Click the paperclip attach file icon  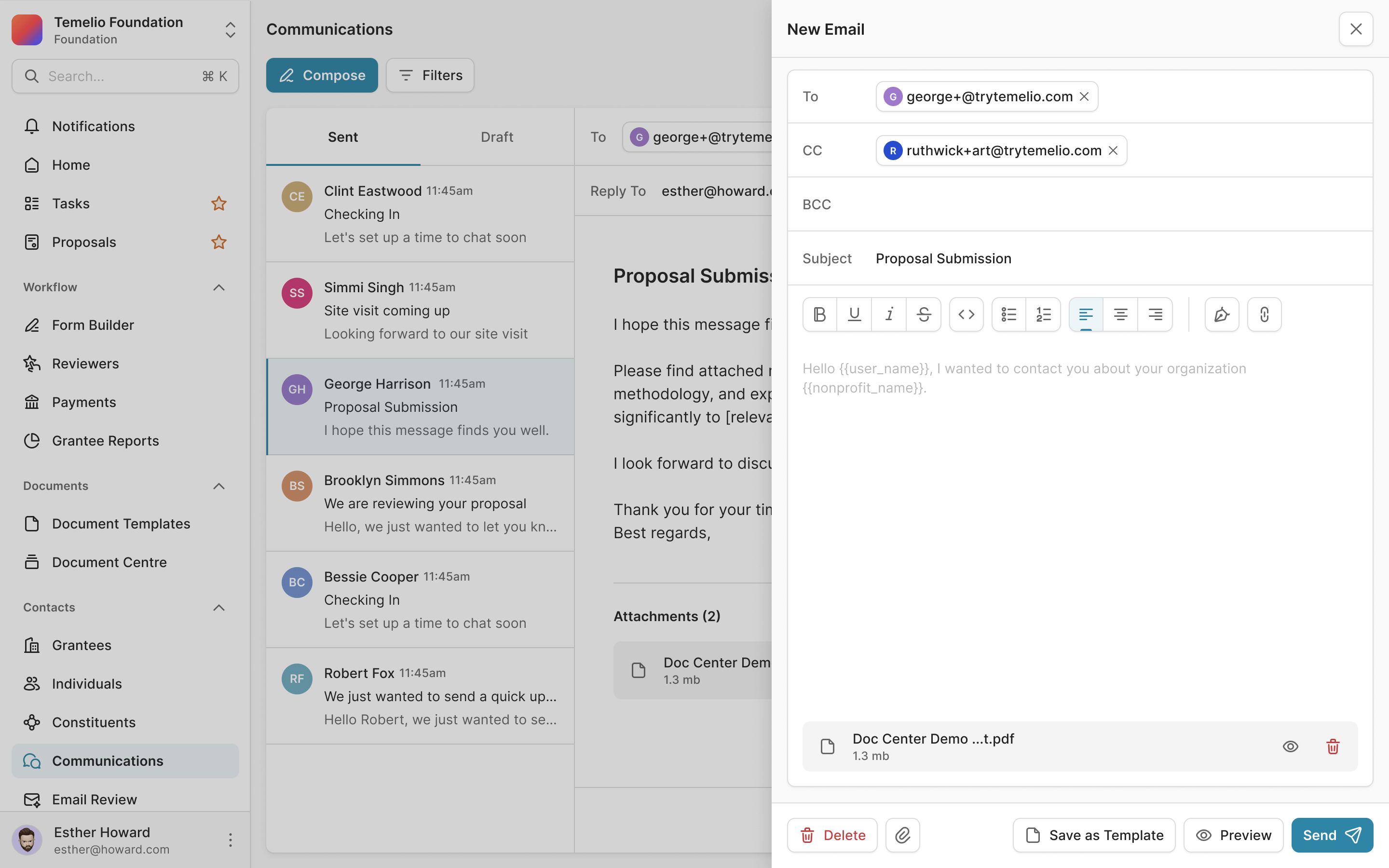click(x=902, y=835)
